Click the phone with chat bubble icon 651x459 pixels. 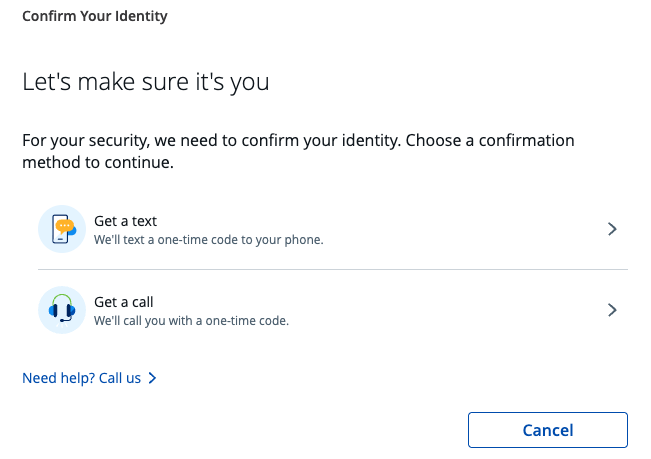tap(62, 229)
